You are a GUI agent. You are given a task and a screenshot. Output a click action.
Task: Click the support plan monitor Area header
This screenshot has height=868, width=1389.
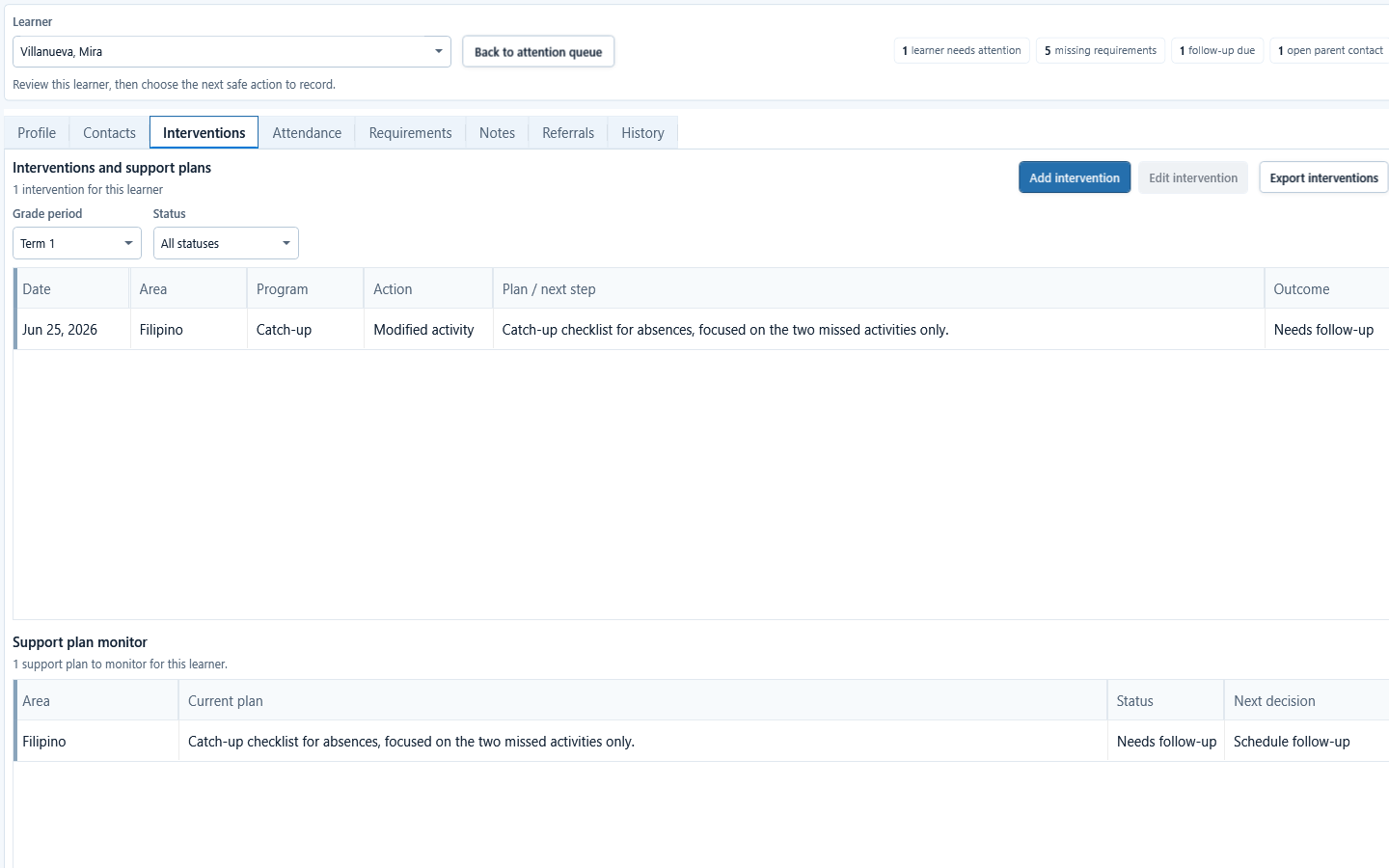tap(96, 701)
